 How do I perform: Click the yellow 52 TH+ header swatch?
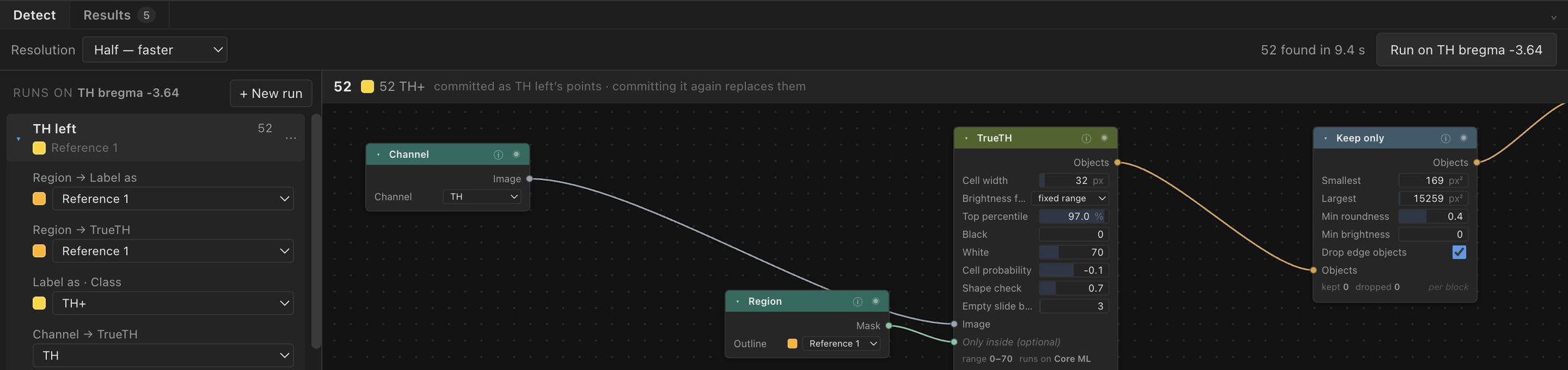point(367,86)
